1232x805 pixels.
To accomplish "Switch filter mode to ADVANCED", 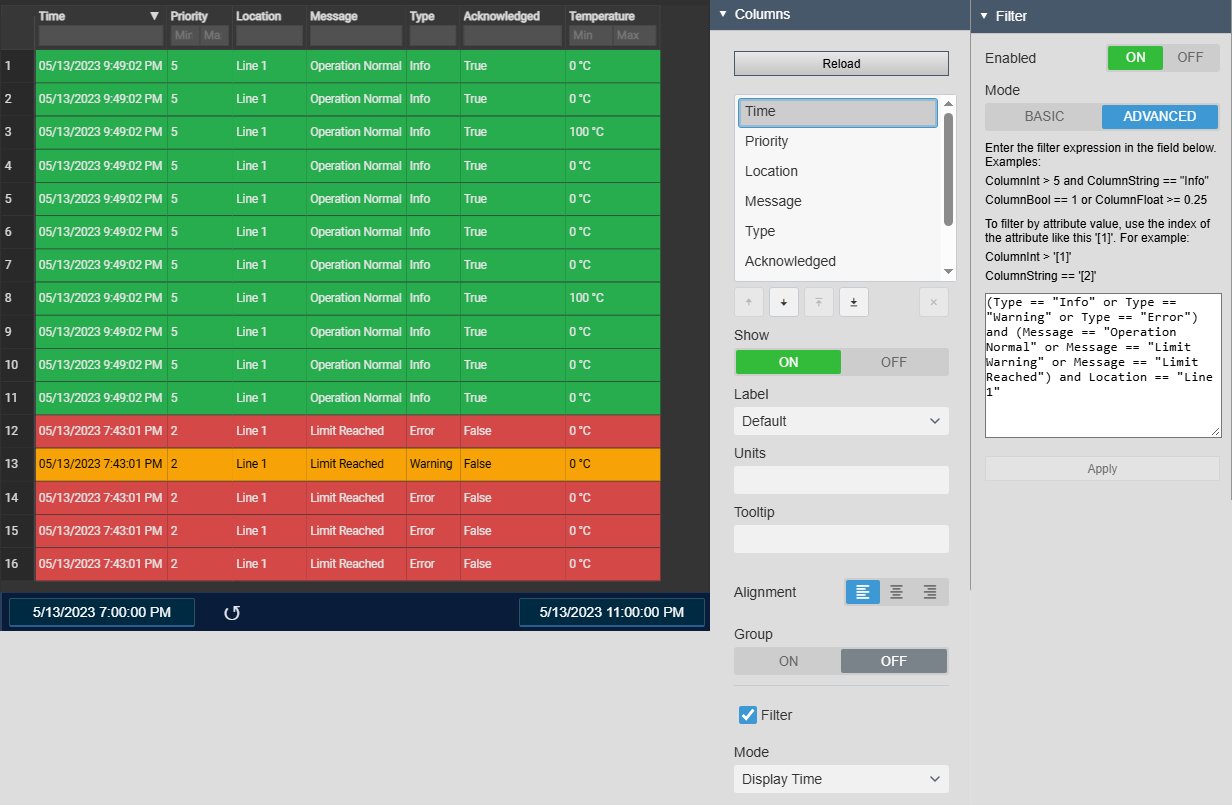I will point(1160,116).
